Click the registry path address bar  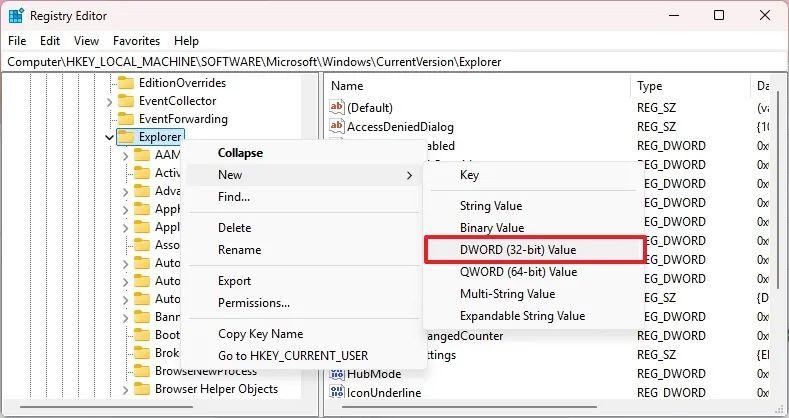click(x=394, y=62)
